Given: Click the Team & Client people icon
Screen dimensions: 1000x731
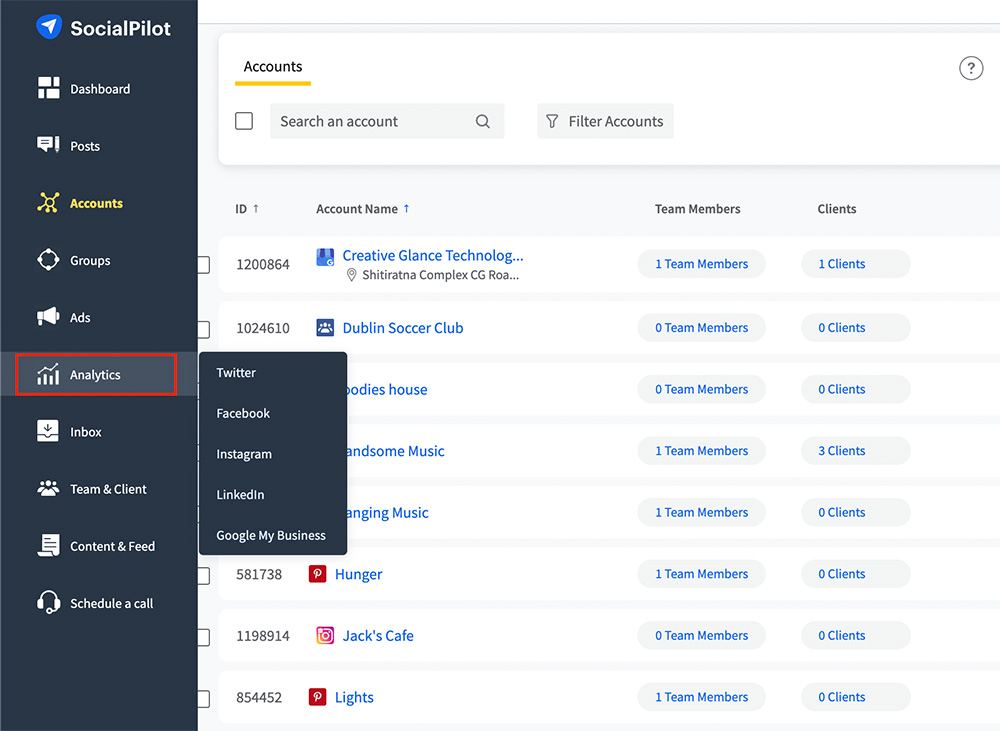Looking at the screenshot, I should [48, 489].
